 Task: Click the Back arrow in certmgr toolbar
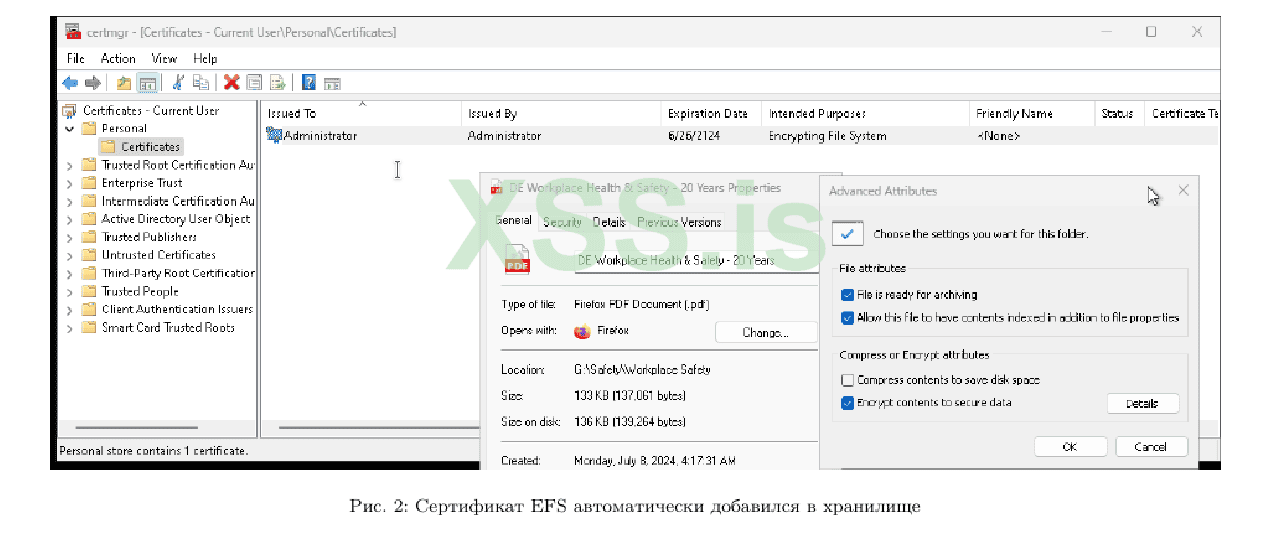(70, 83)
